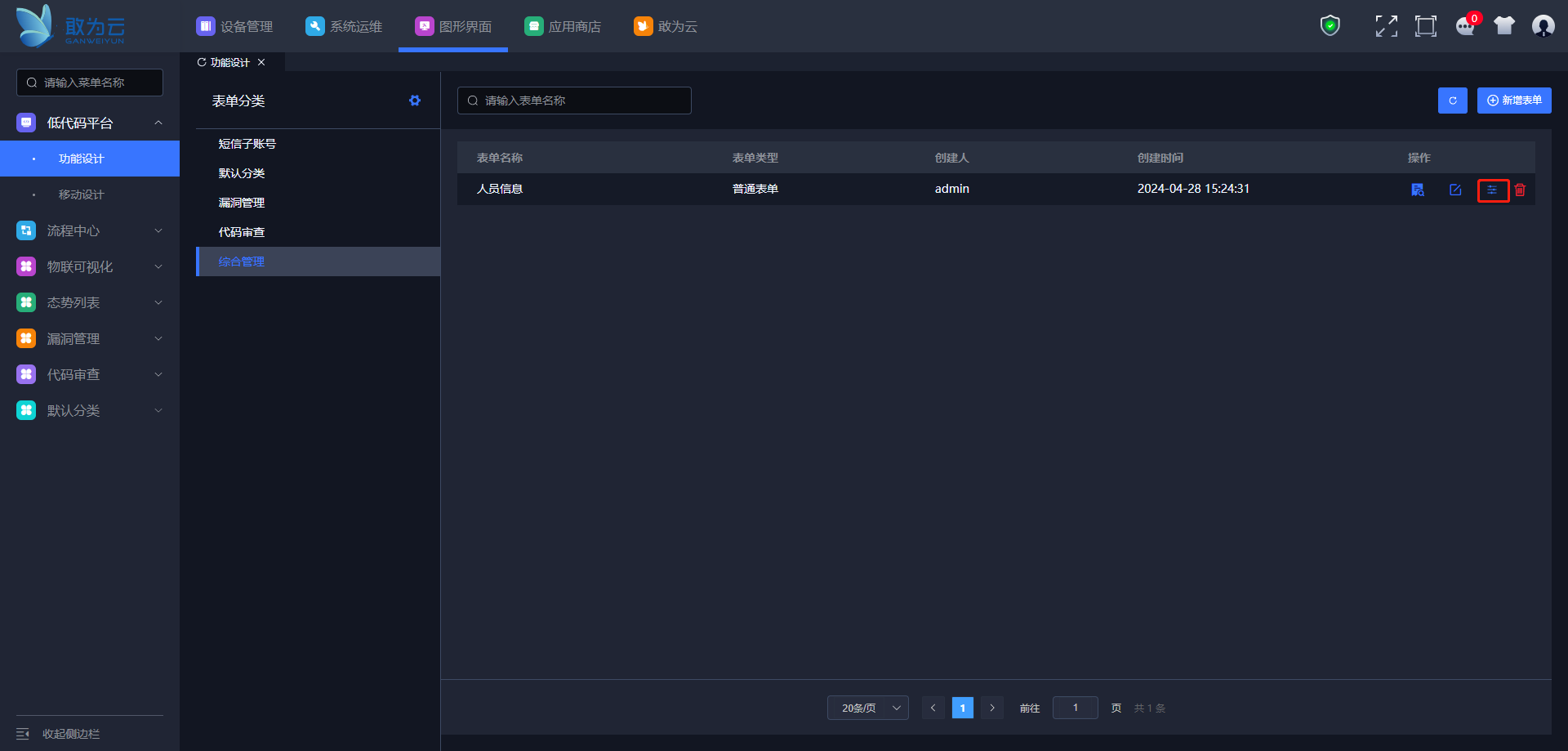Open 图形界面 top menu
1568x751 pixels.
tap(453, 26)
